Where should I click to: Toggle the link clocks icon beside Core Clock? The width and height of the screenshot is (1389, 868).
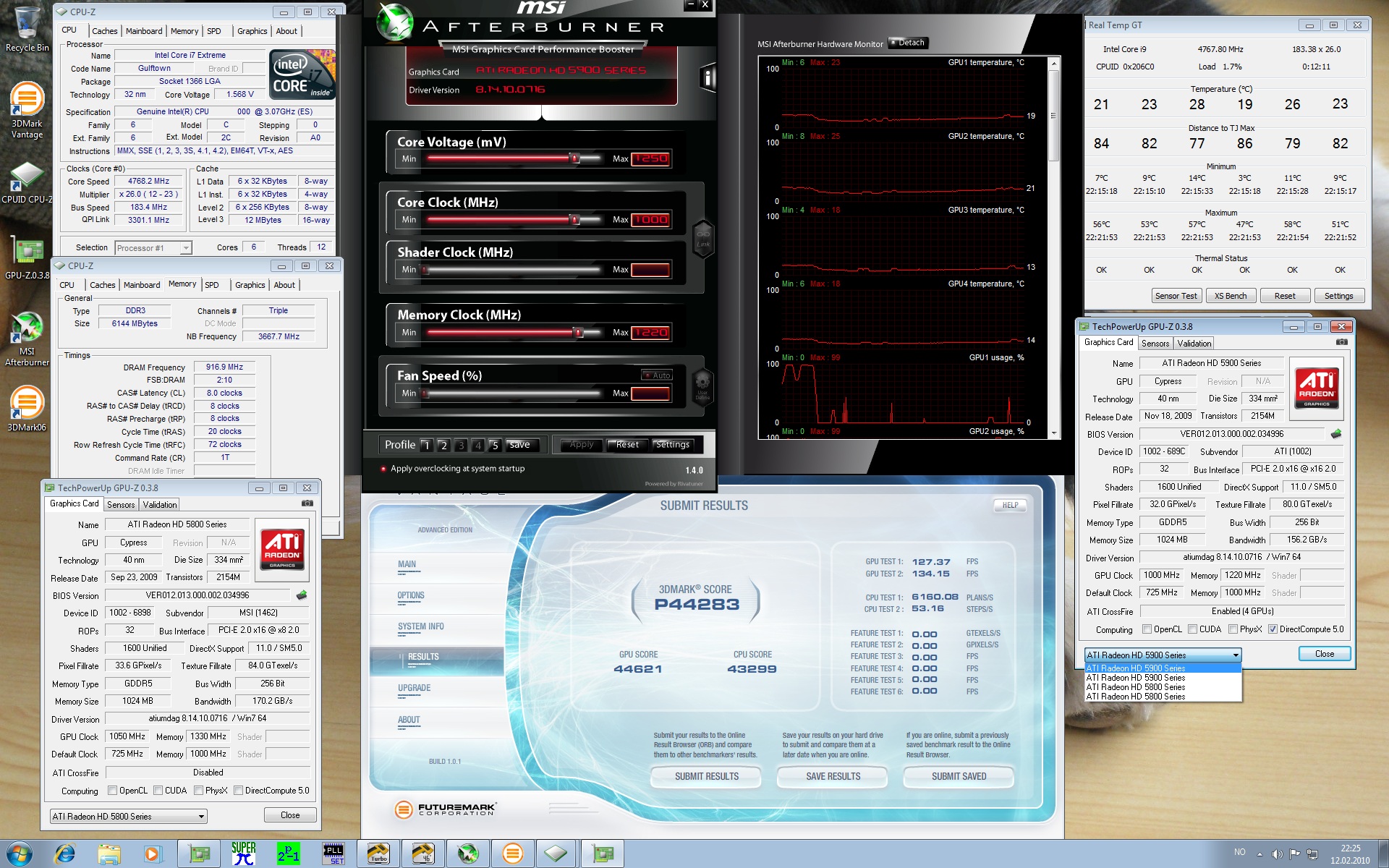point(702,238)
